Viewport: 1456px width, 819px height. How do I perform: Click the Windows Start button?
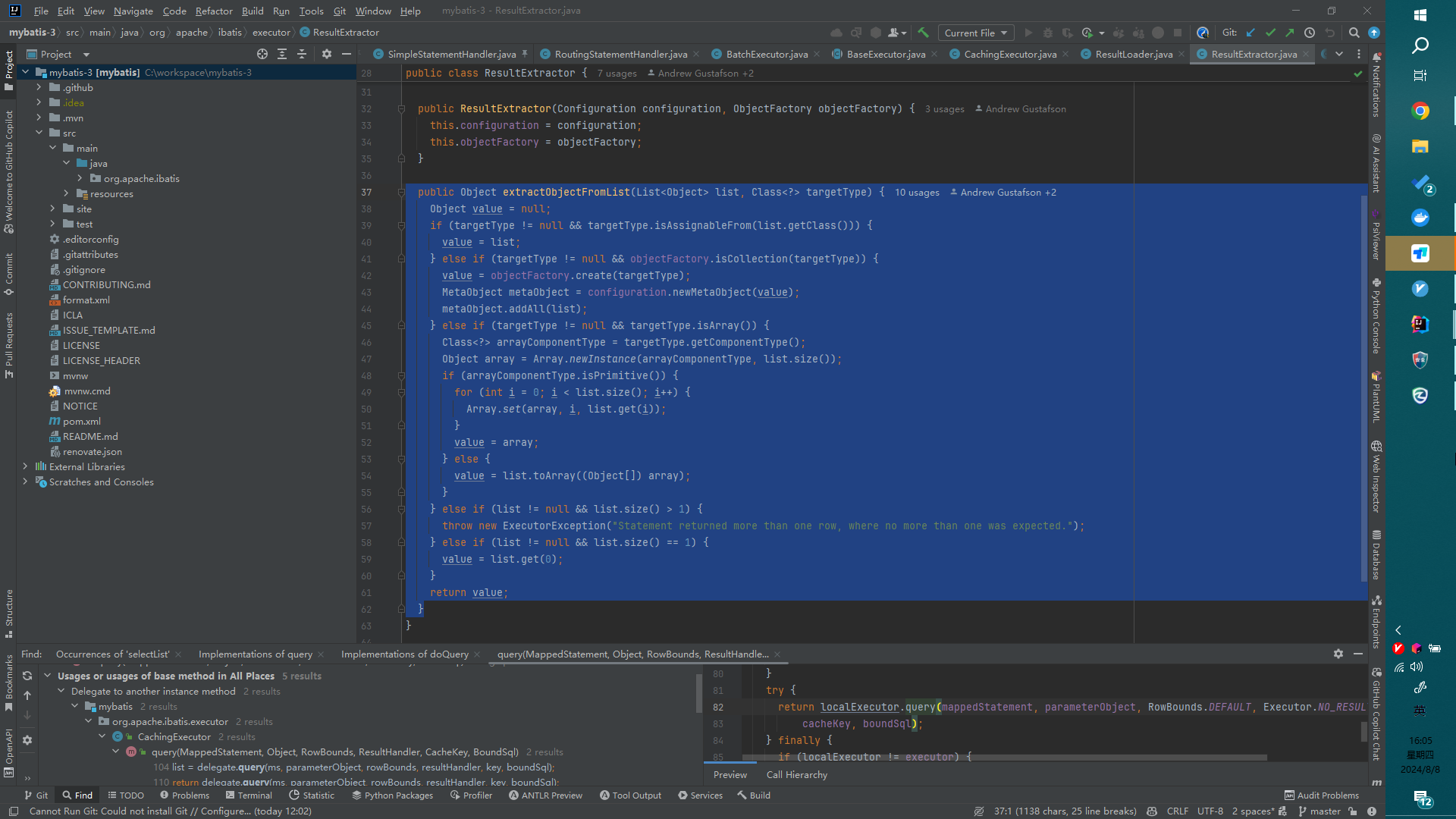(1420, 14)
